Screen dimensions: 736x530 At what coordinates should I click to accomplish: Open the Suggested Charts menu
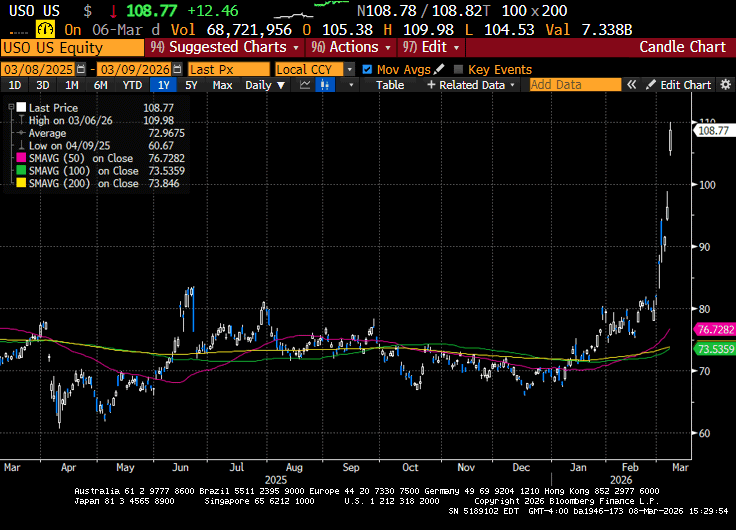227,47
